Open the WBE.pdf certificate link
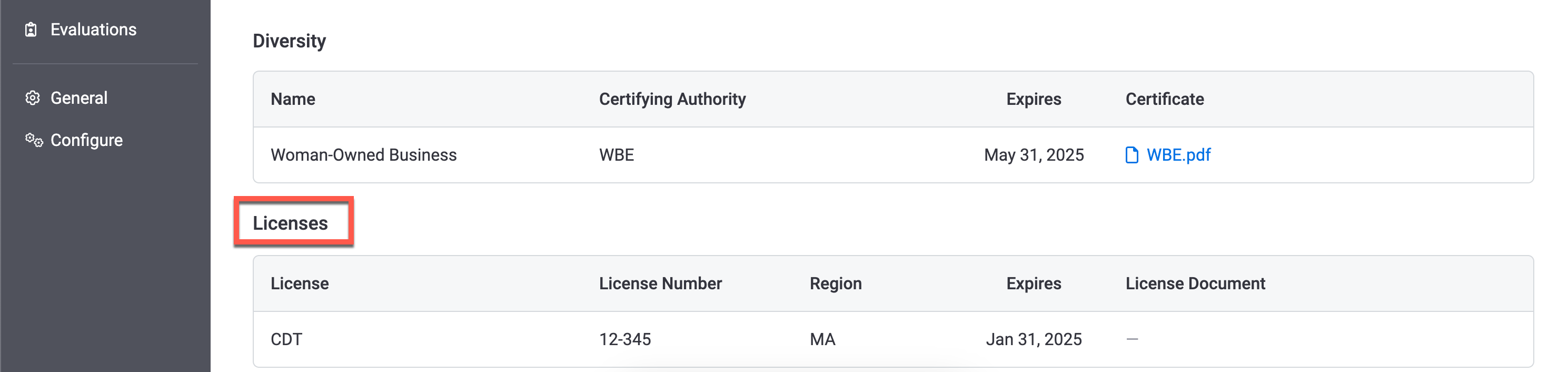Screen dimensions: 1568x372 click(1178, 155)
